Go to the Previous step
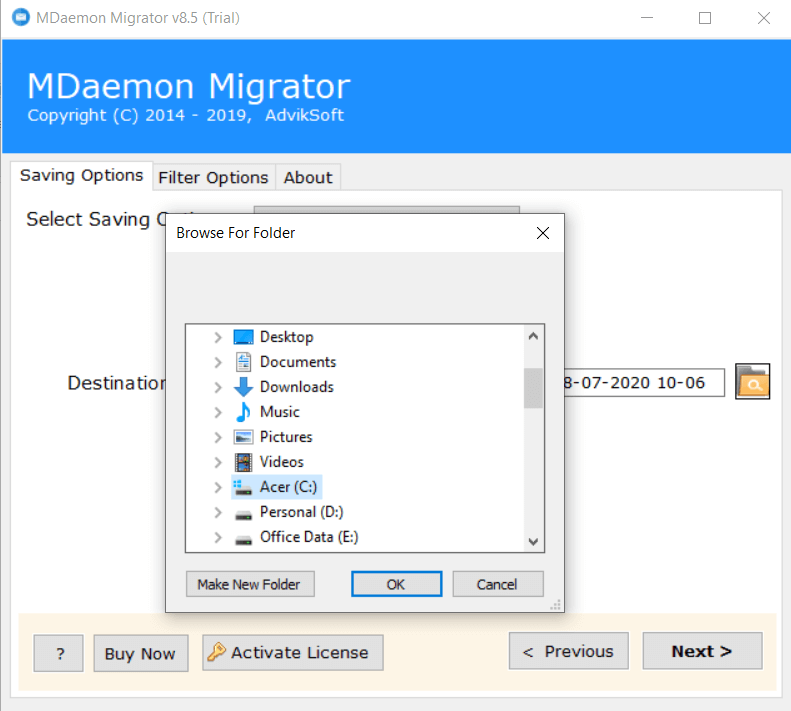This screenshot has width=791, height=711. point(569,651)
